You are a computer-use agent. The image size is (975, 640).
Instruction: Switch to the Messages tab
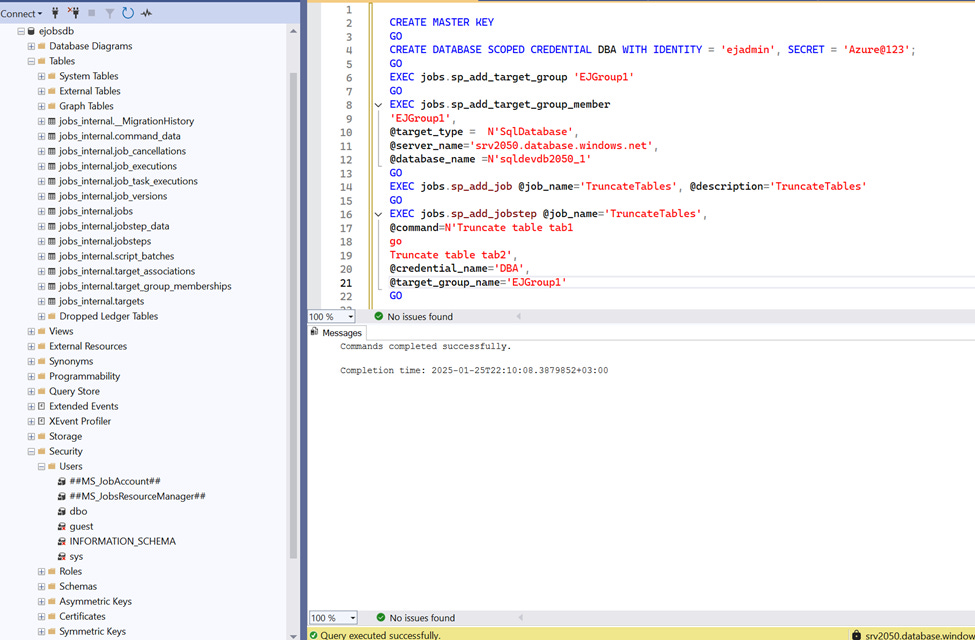click(x=336, y=333)
